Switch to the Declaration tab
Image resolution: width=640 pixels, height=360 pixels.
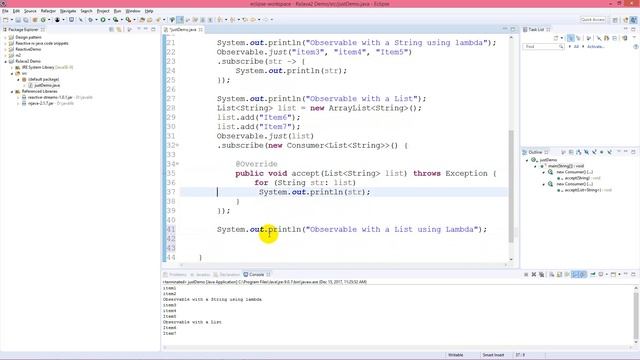[x=227, y=275]
